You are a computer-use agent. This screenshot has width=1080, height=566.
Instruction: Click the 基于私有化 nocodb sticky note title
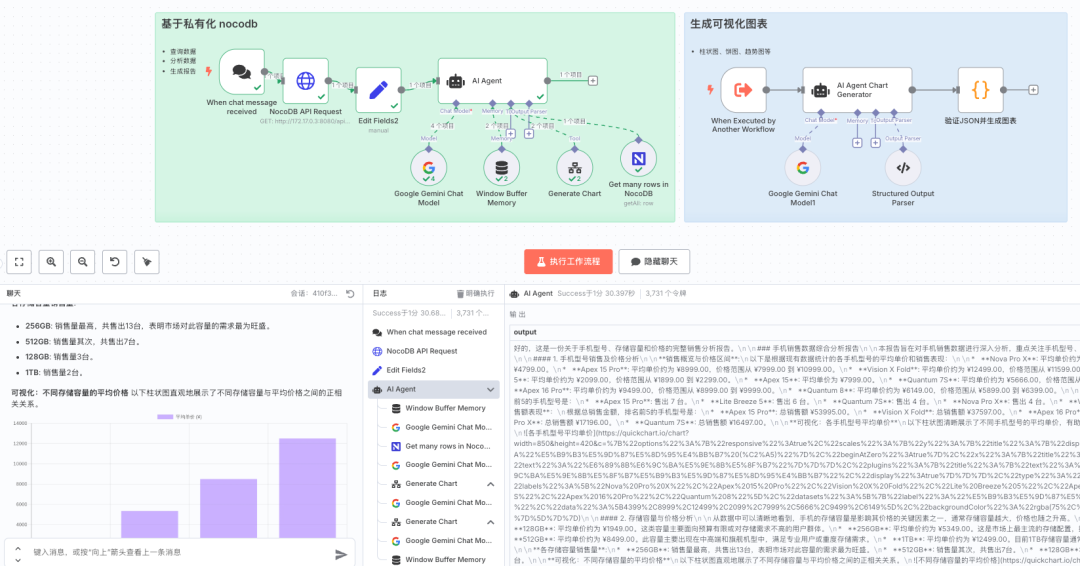tap(209, 24)
